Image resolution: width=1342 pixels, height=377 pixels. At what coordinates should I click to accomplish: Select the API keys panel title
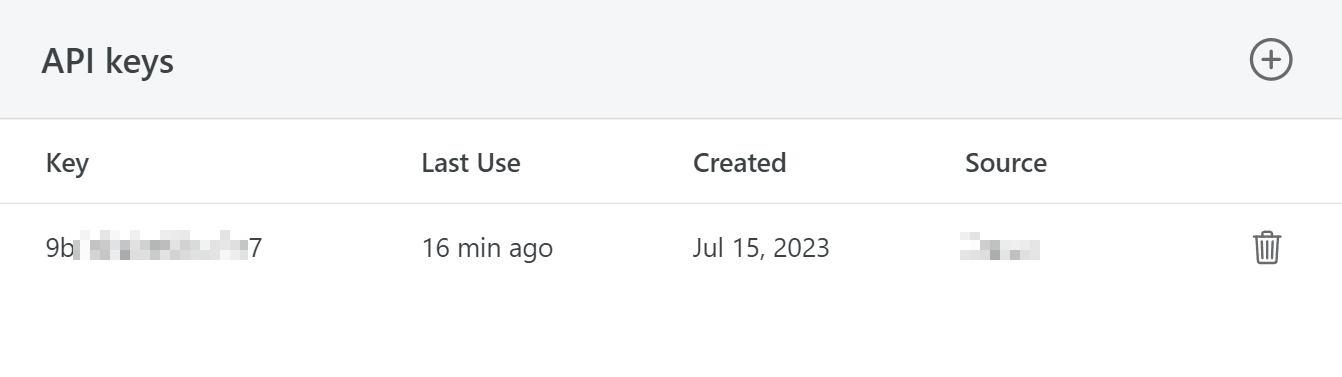pyautogui.click(x=108, y=61)
